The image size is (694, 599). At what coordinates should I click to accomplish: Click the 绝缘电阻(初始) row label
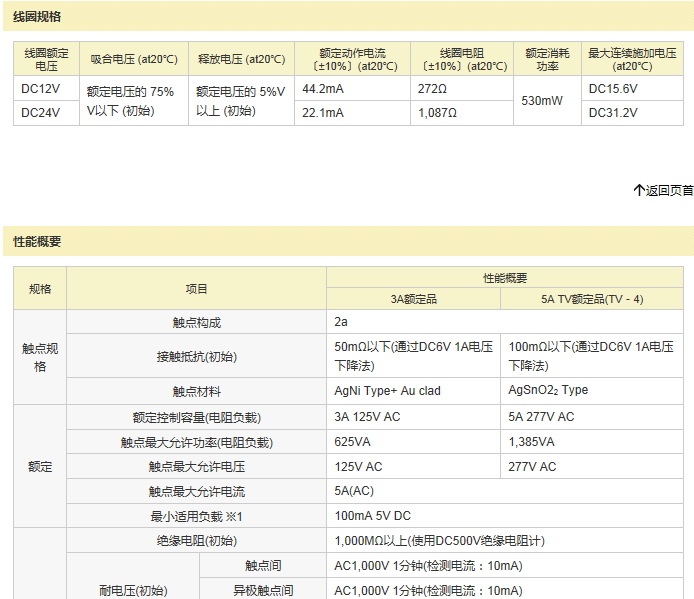(197, 541)
